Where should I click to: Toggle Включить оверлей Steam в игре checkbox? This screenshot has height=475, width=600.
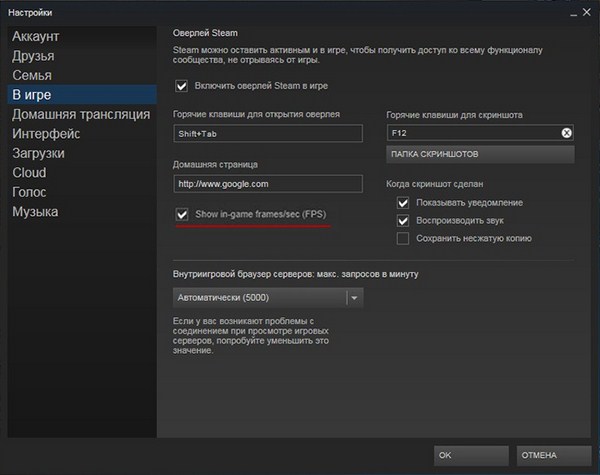click(x=181, y=86)
